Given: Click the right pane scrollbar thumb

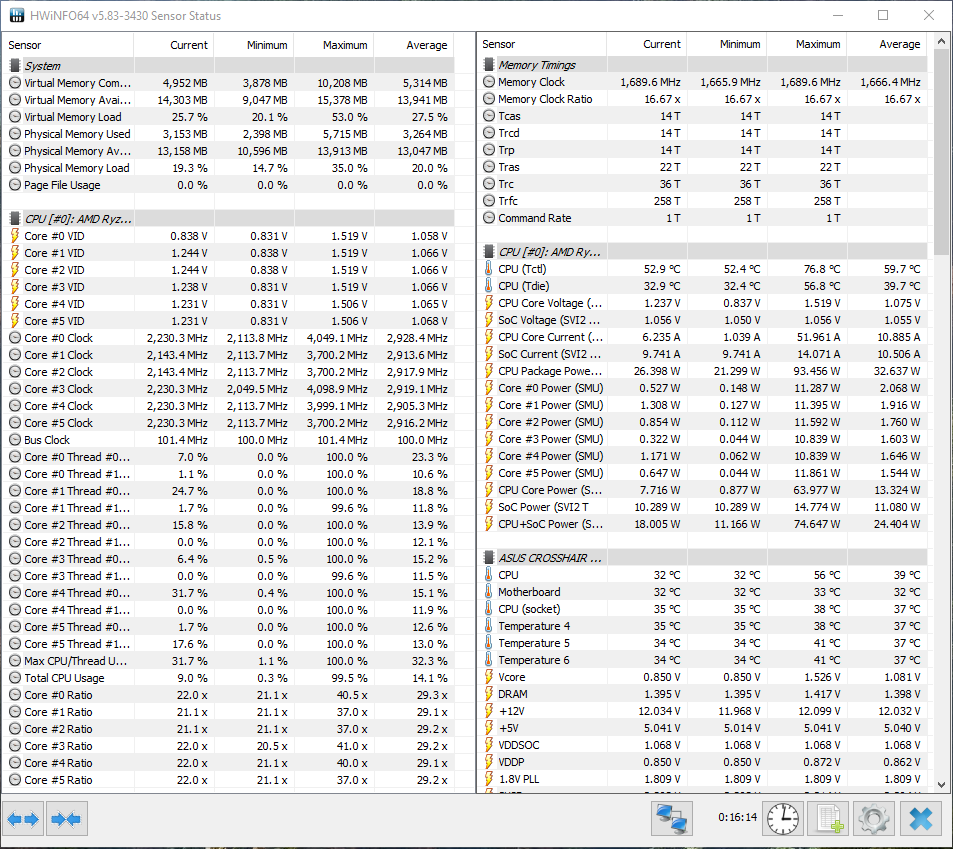Looking at the screenshot, I should [941, 152].
